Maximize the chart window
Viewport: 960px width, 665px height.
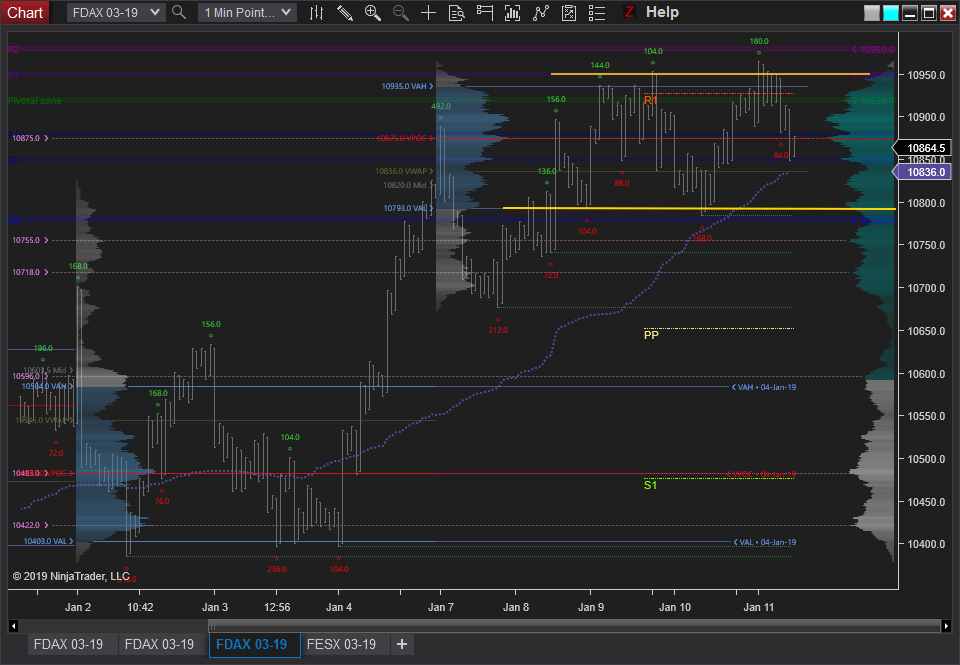(929, 13)
